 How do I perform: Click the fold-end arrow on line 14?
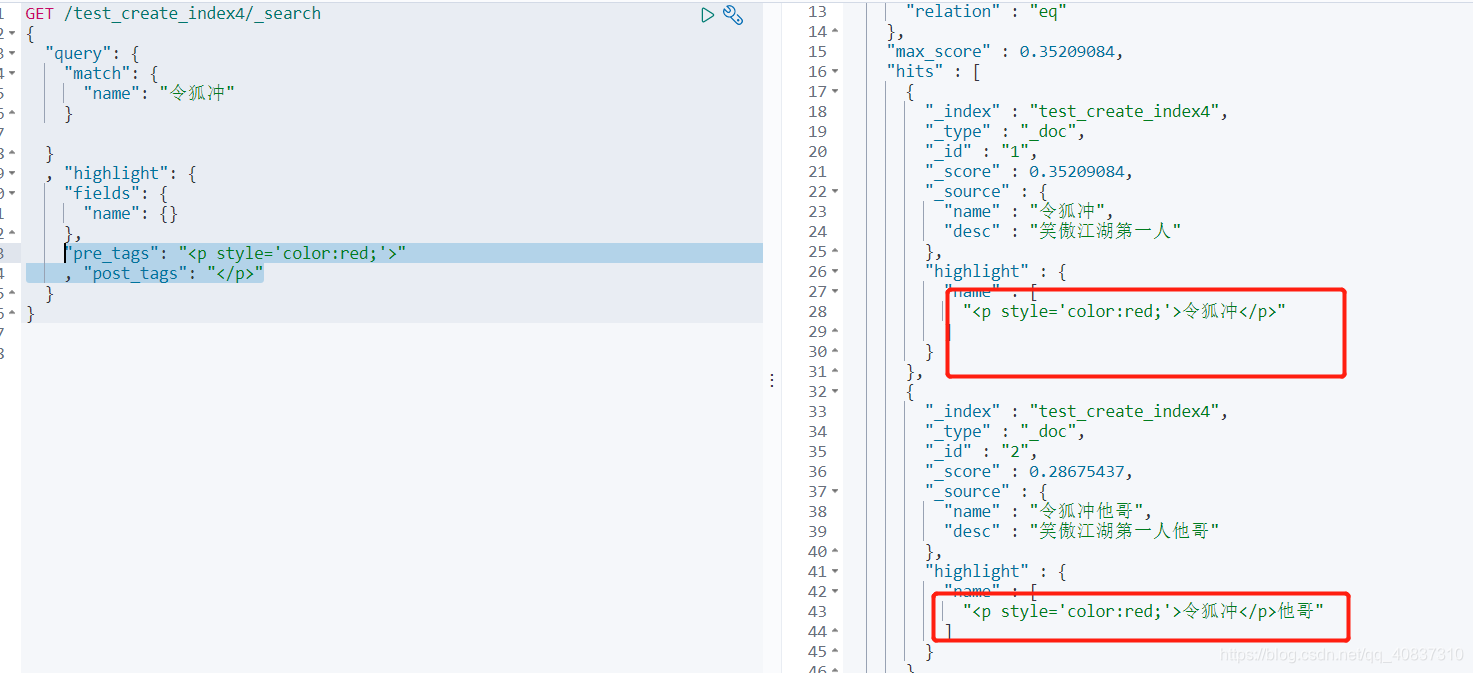click(x=836, y=32)
